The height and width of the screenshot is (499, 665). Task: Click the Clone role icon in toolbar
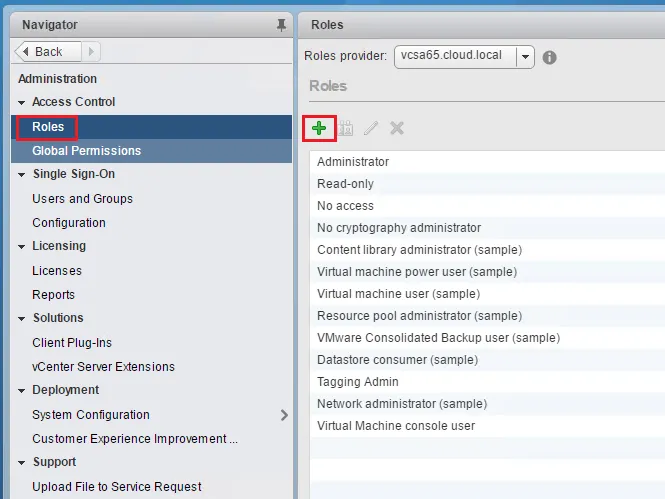(x=346, y=128)
